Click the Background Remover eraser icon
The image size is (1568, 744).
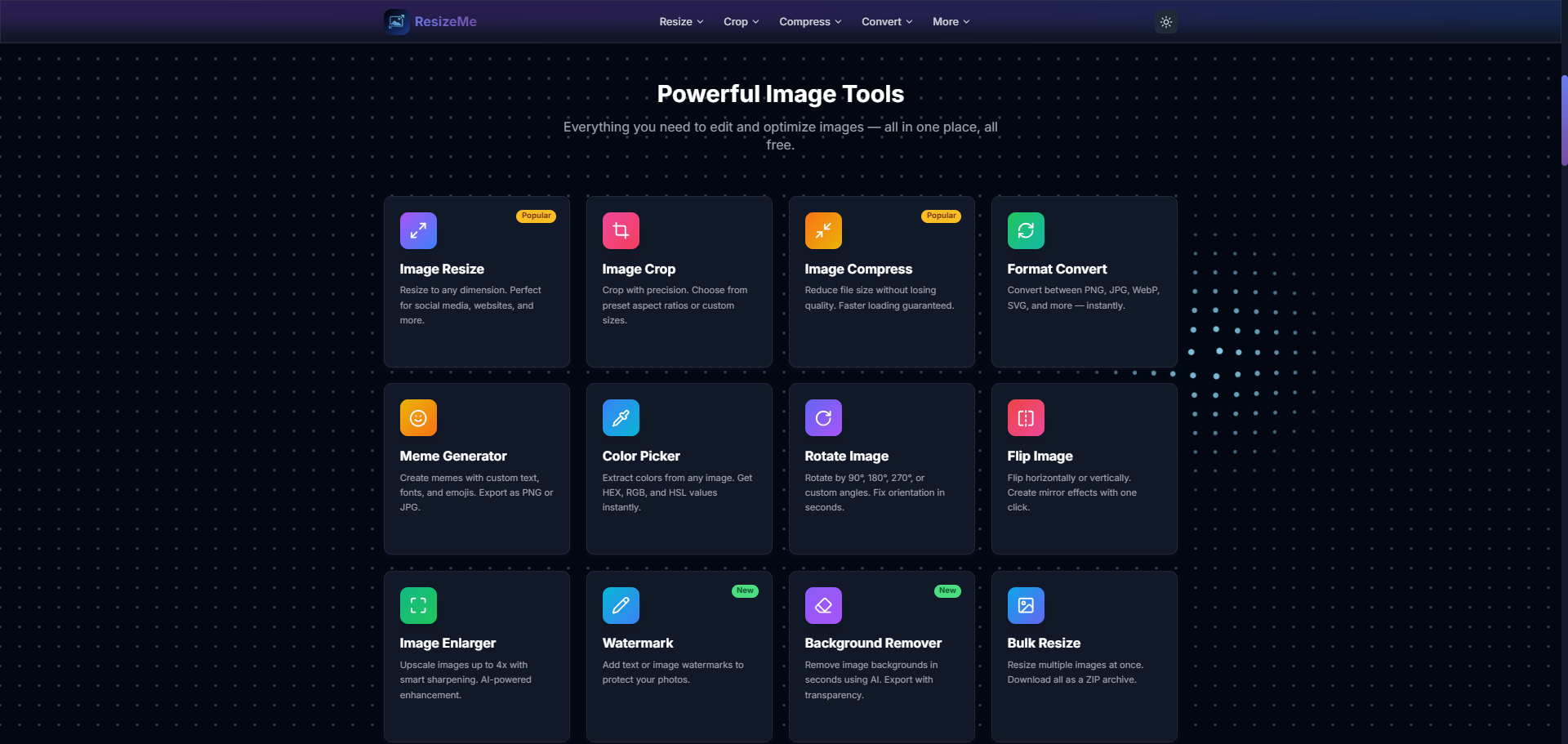click(x=823, y=605)
